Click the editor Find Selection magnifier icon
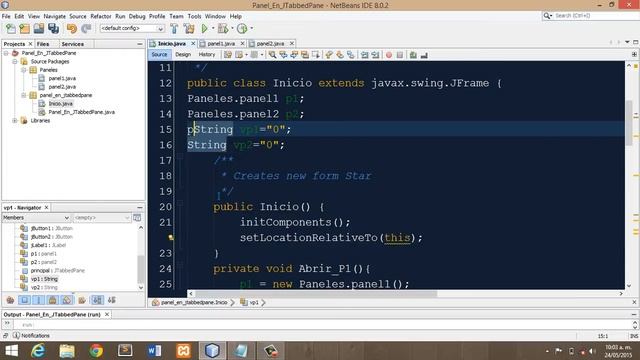The height and width of the screenshot is (360, 640). (x=272, y=55)
